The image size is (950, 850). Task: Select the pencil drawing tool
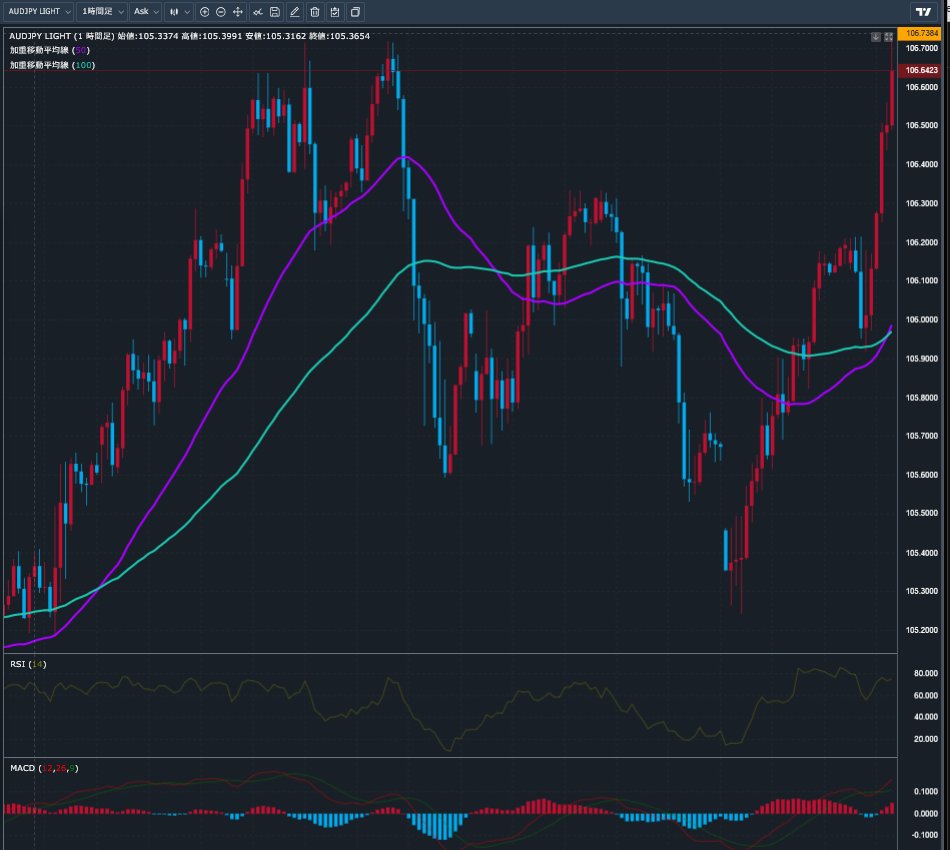coord(295,12)
